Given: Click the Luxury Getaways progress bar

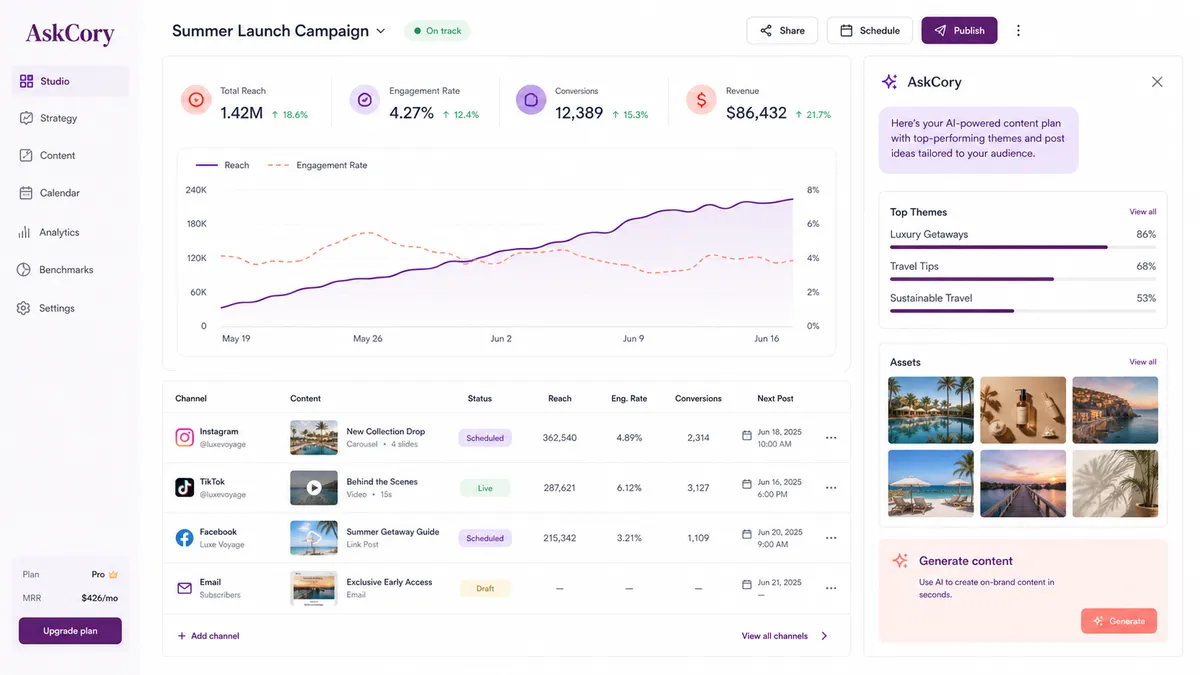Looking at the screenshot, I should pos(1023,247).
